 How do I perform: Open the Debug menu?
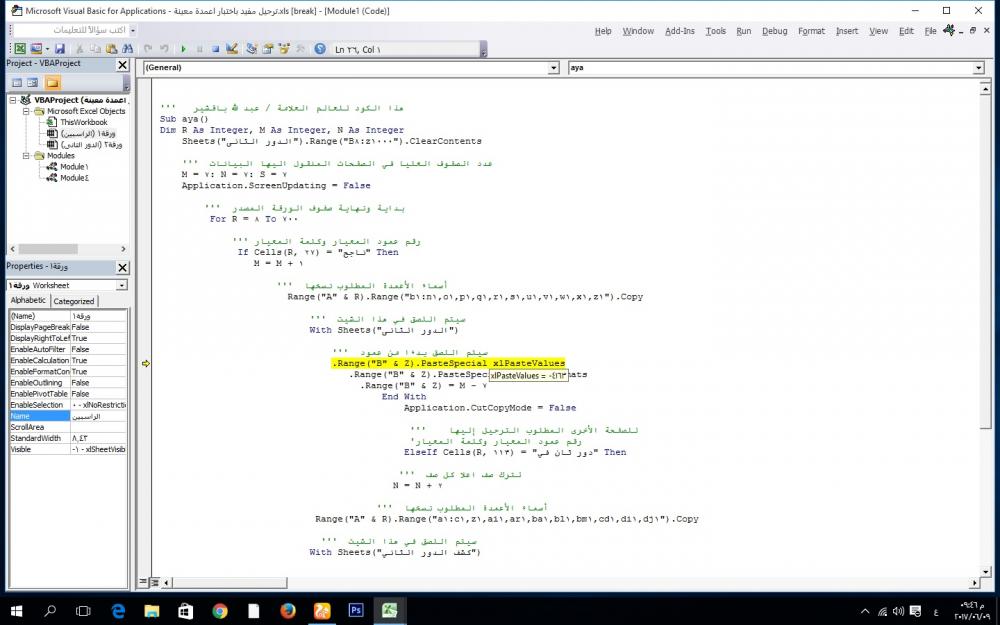point(775,31)
